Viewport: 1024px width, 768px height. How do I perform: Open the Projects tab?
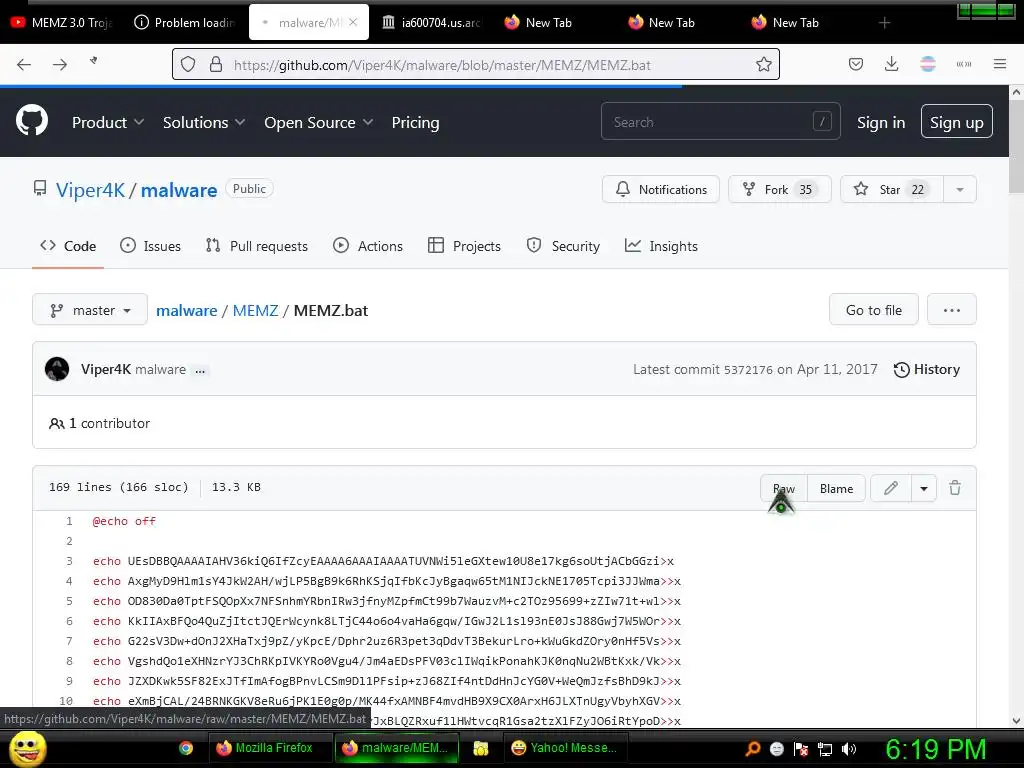[464, 246]
